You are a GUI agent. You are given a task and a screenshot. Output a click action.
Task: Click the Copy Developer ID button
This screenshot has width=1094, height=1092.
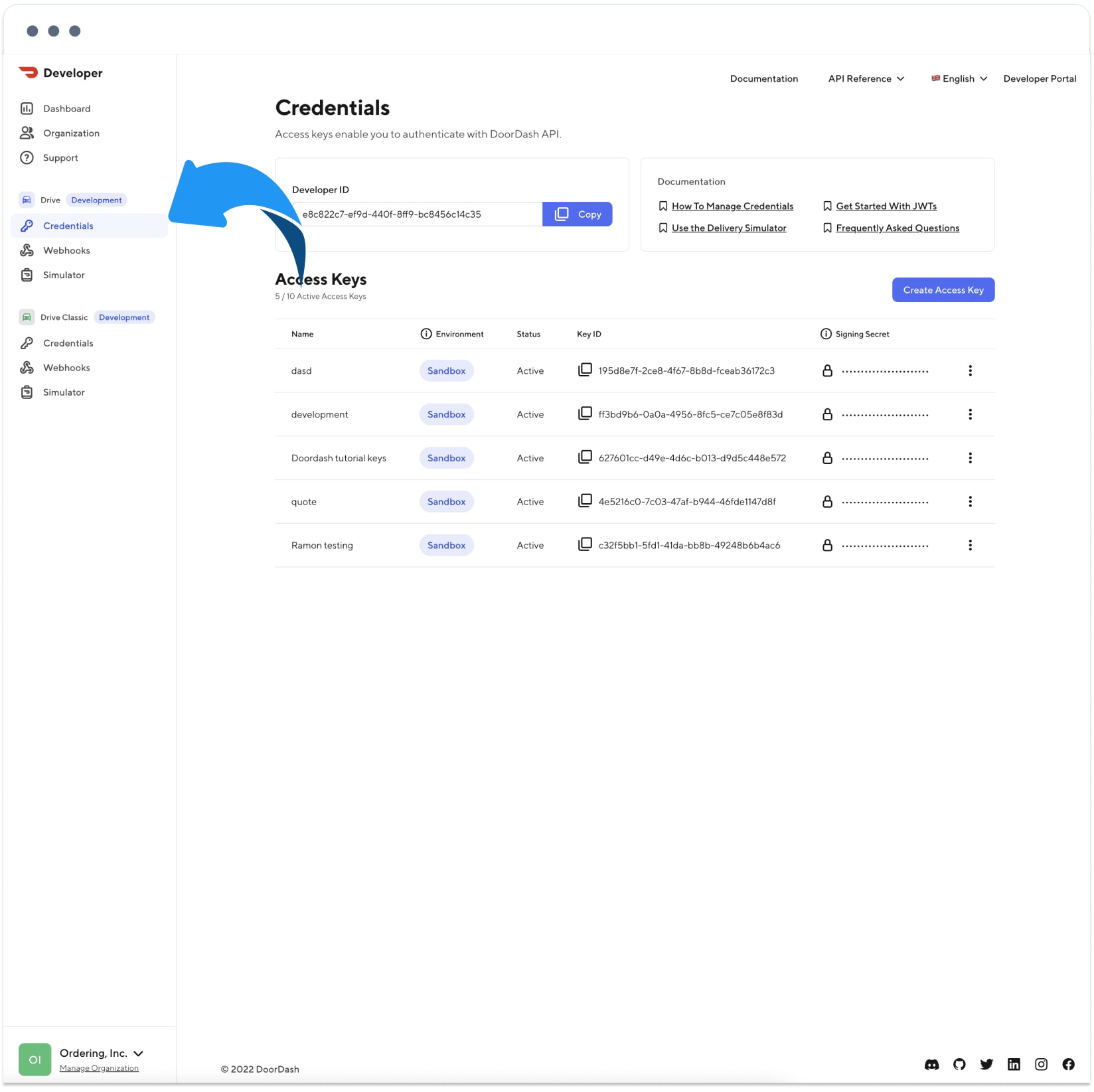pos(577,214)
